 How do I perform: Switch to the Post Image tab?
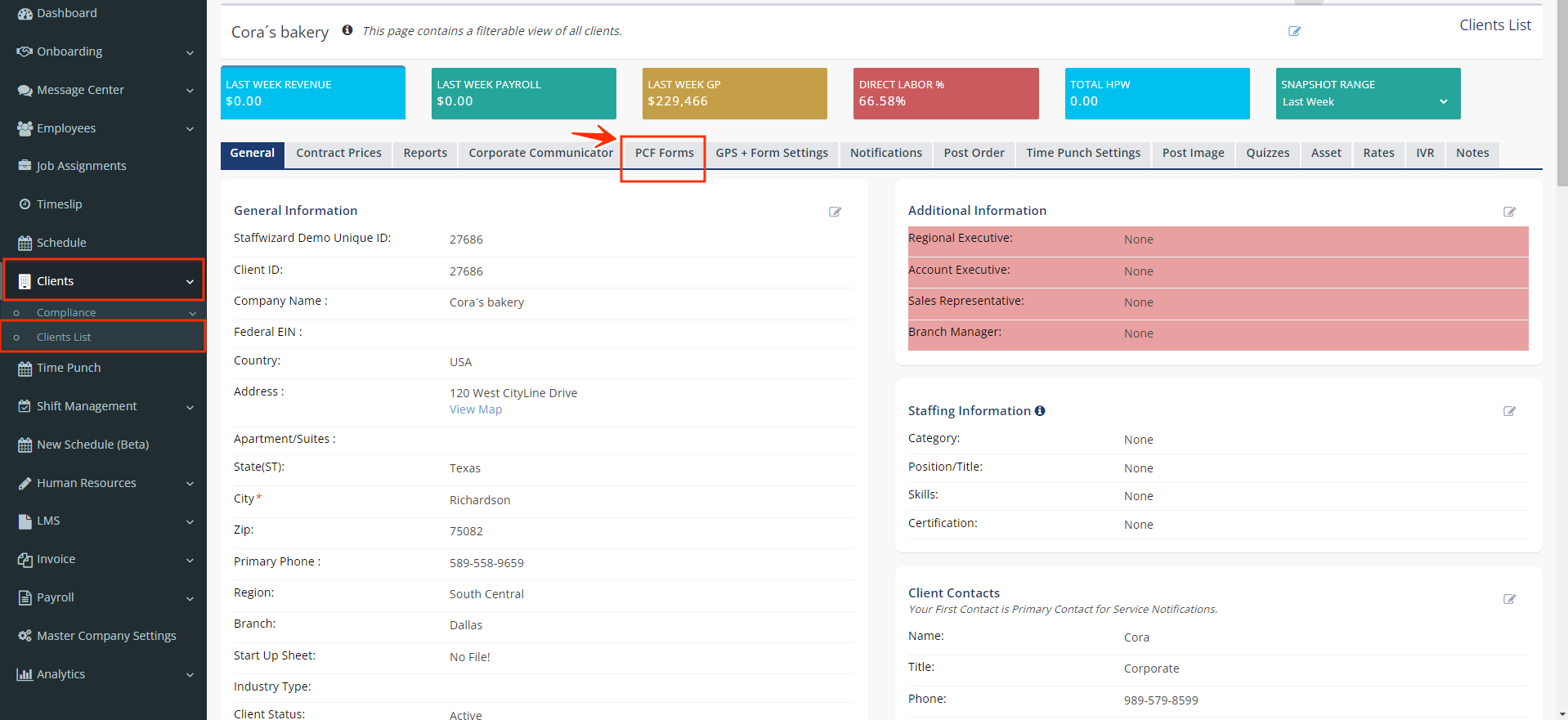(1193, 154)
